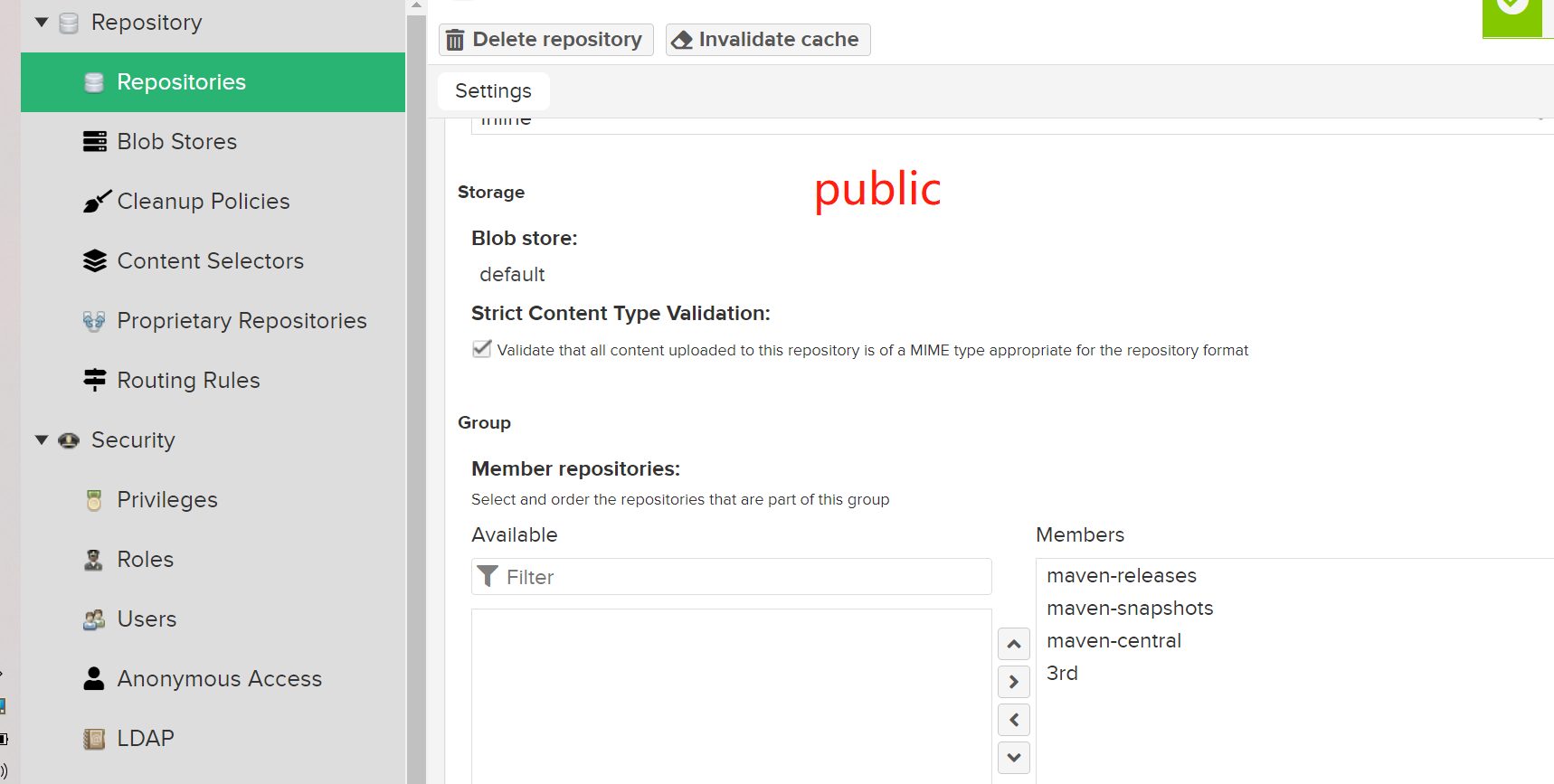Screen dimensions: 1554x784
Task: Click the Privileges medal icon
Action: point(94,500)
